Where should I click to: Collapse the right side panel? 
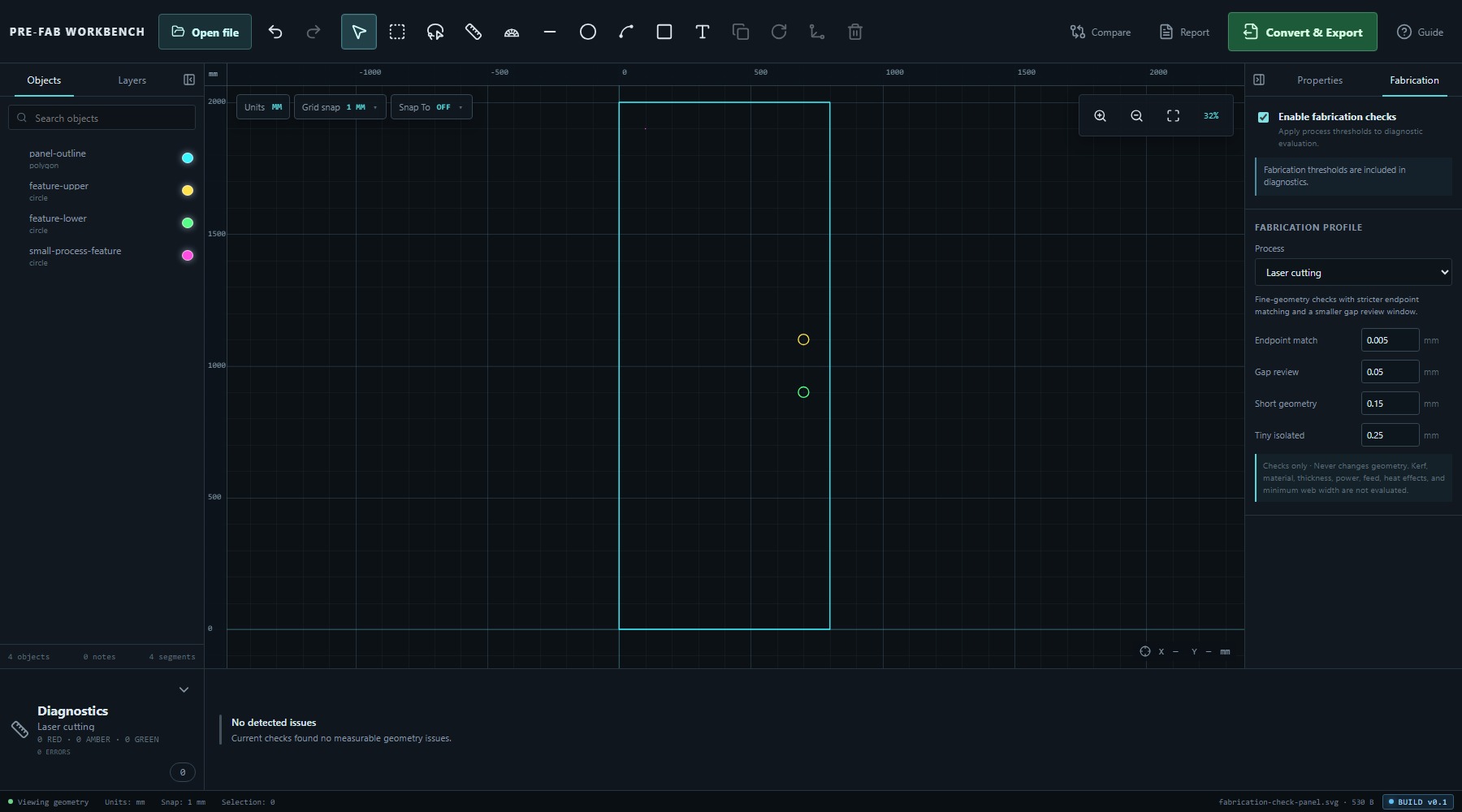click(1259, 80)
